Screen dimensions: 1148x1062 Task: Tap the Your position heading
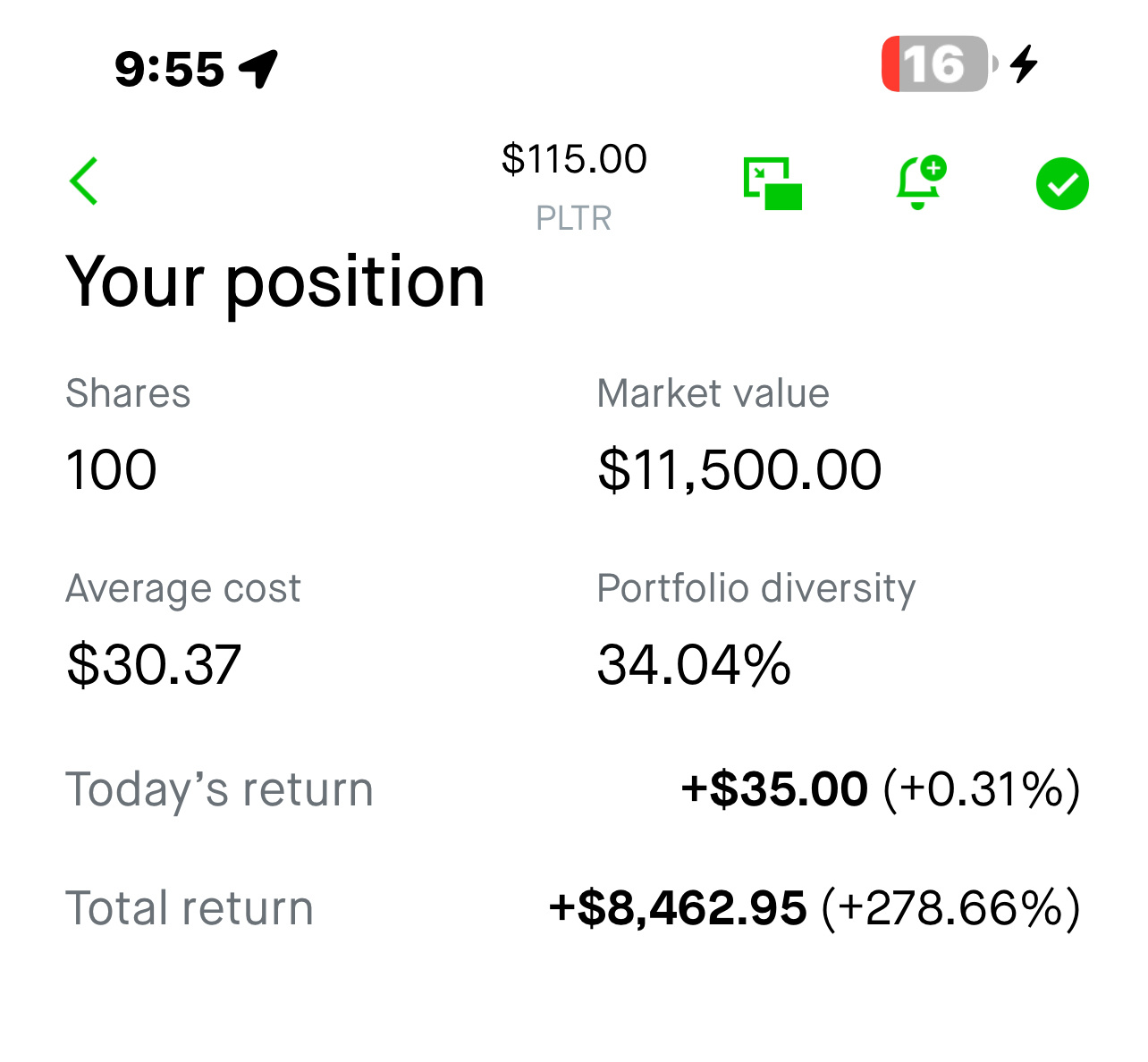(x=275, y=282)
